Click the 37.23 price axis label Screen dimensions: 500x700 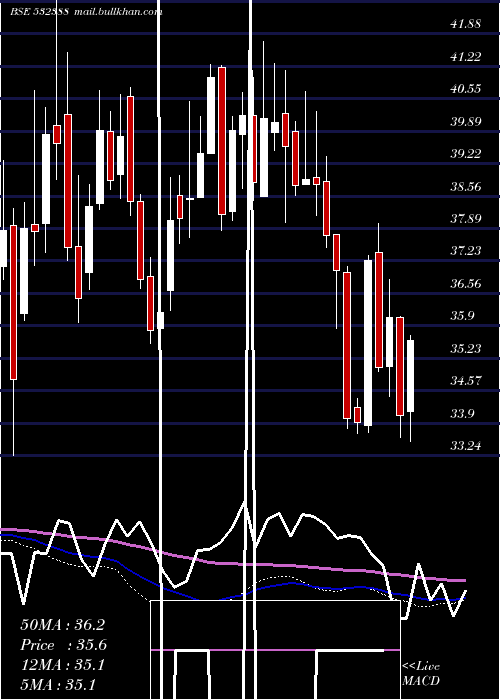click(x=466, y=251)
